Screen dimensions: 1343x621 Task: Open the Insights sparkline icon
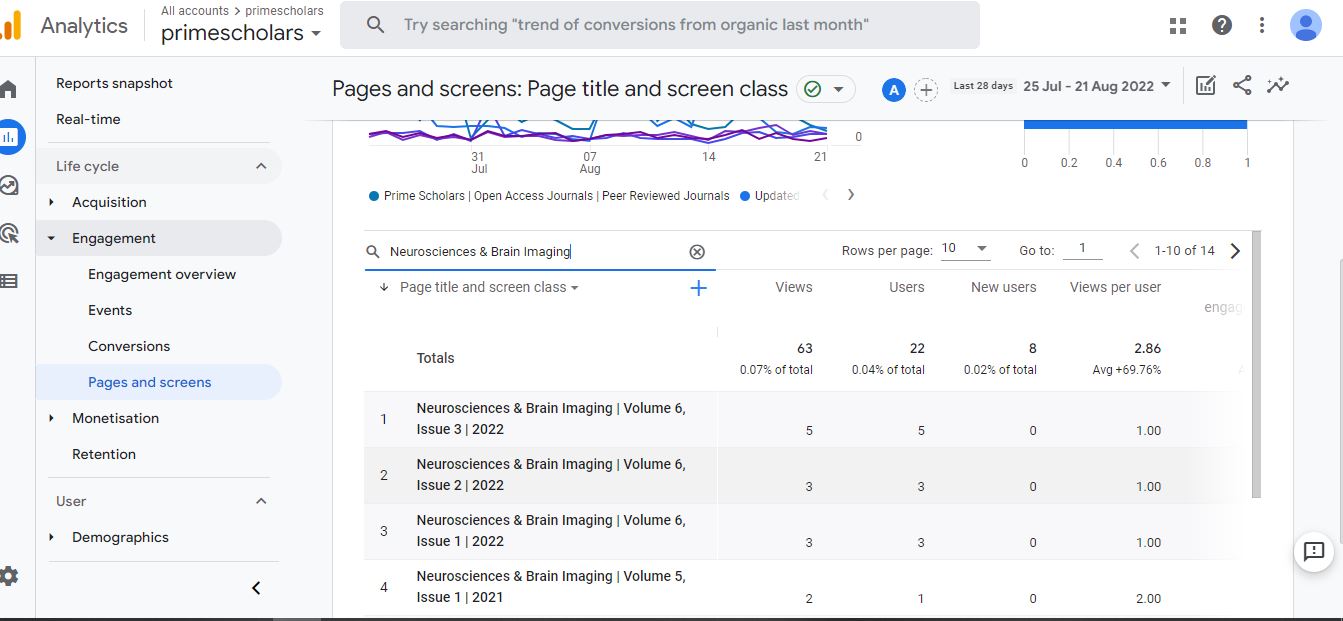(x=1277, y=86)
